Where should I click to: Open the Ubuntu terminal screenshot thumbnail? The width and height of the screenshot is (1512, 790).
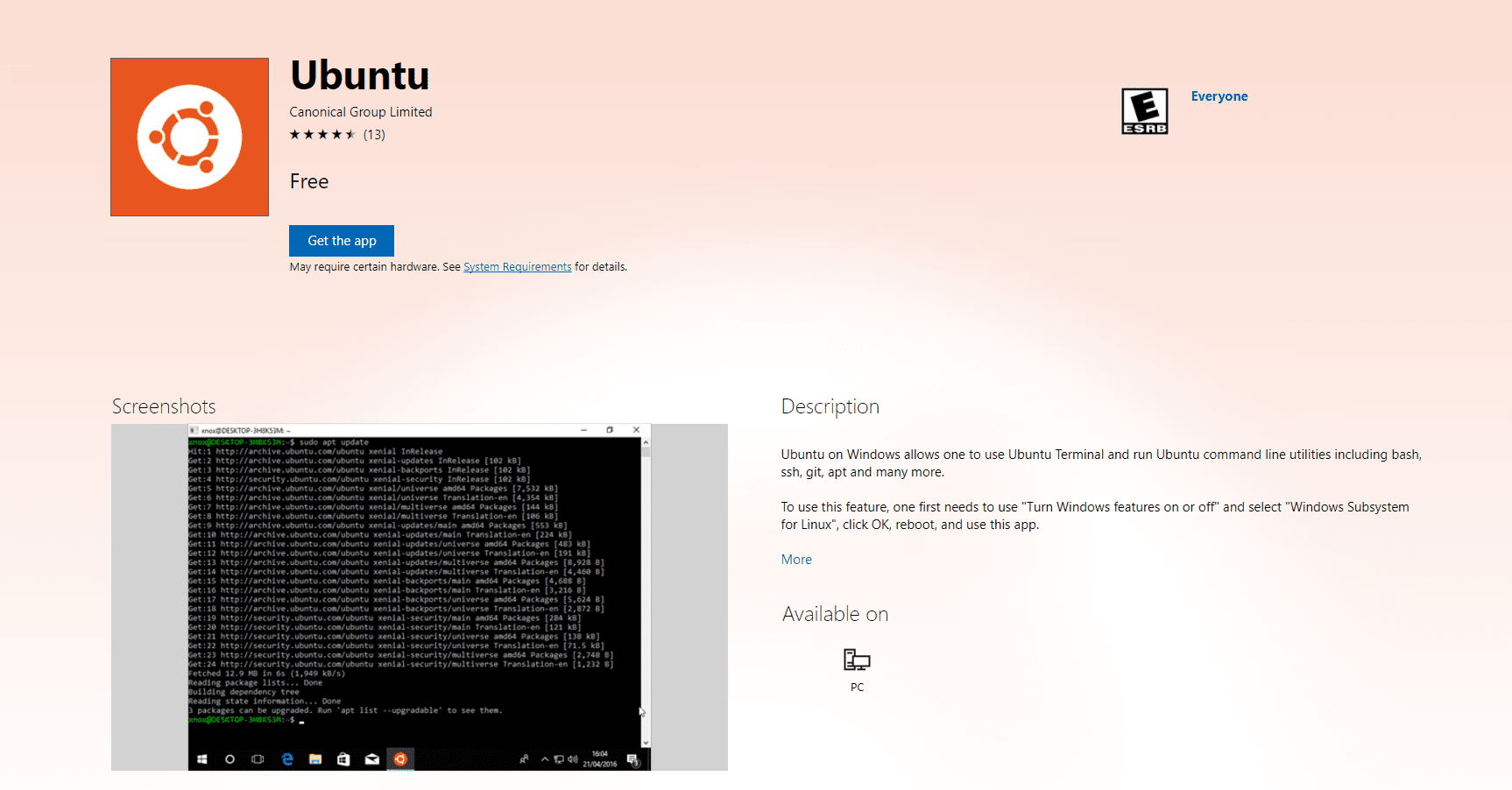pos(420,597)
